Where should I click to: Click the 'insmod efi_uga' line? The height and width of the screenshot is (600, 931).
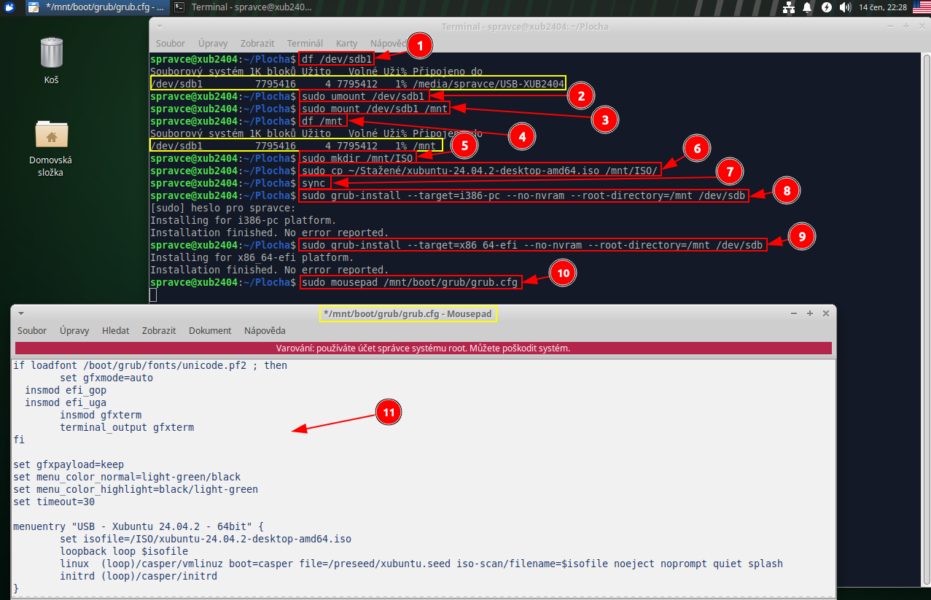[x=65, y=403]
